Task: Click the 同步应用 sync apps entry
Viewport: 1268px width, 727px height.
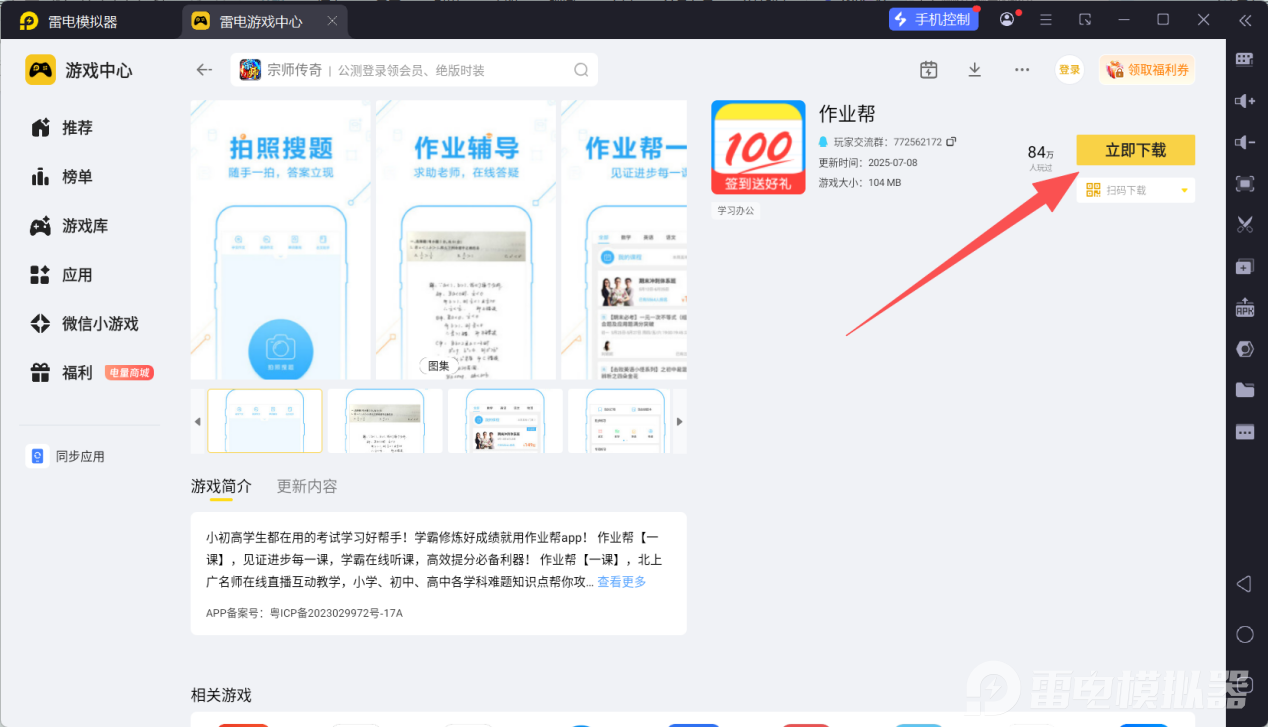Action: point(66,456)
